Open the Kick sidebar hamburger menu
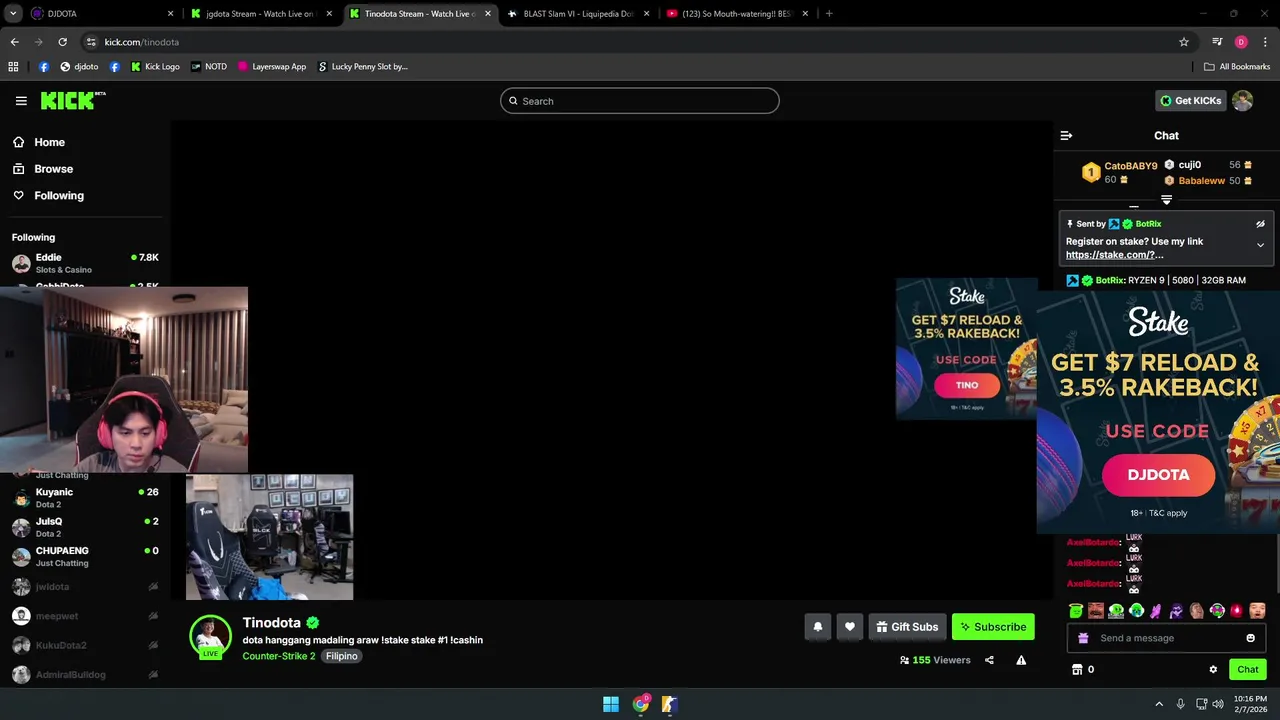Screen dimensions: 1280x720 [x=21, y=101]
